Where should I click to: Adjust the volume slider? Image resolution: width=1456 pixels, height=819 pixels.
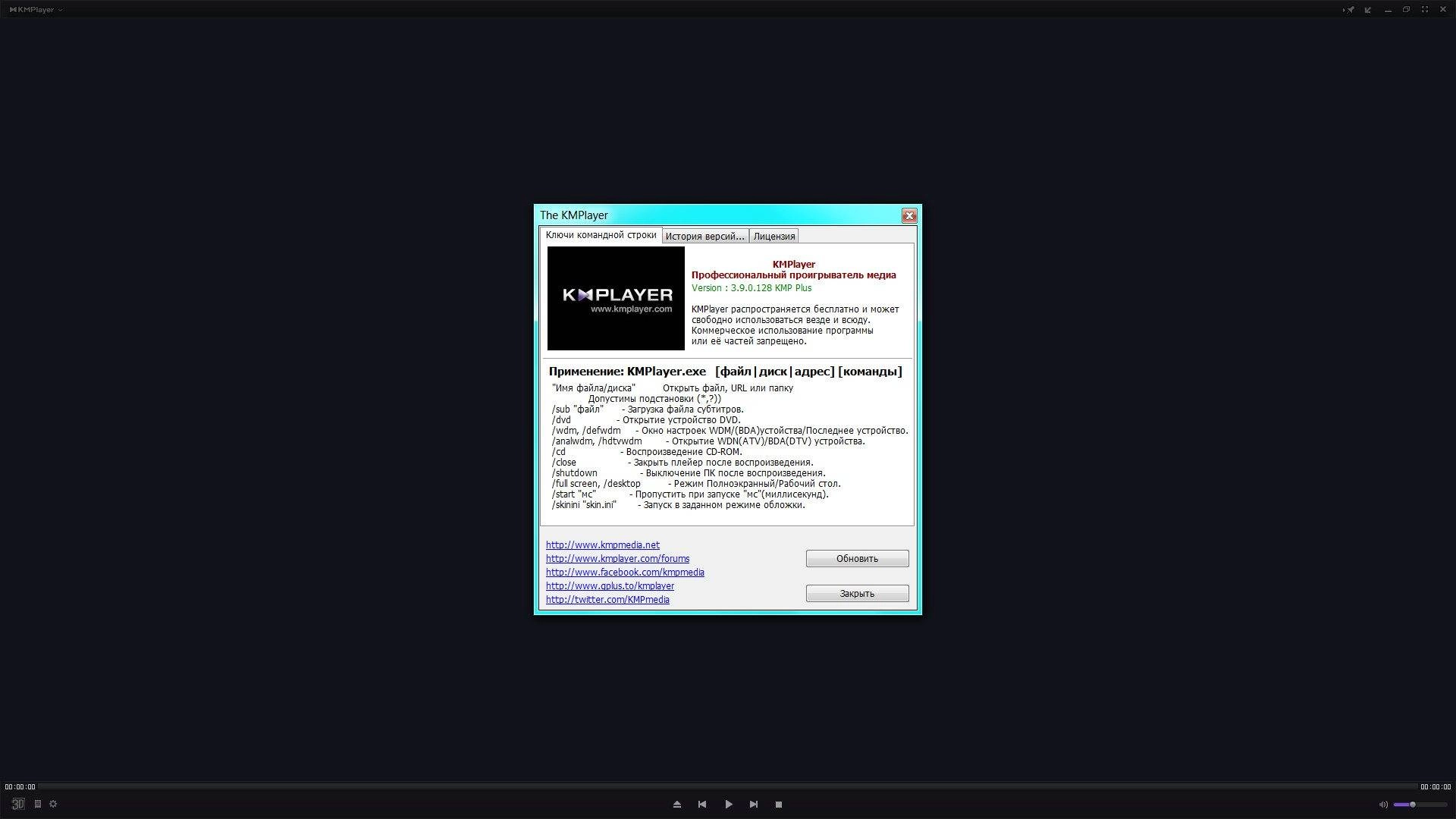(x=1420, y=805)
